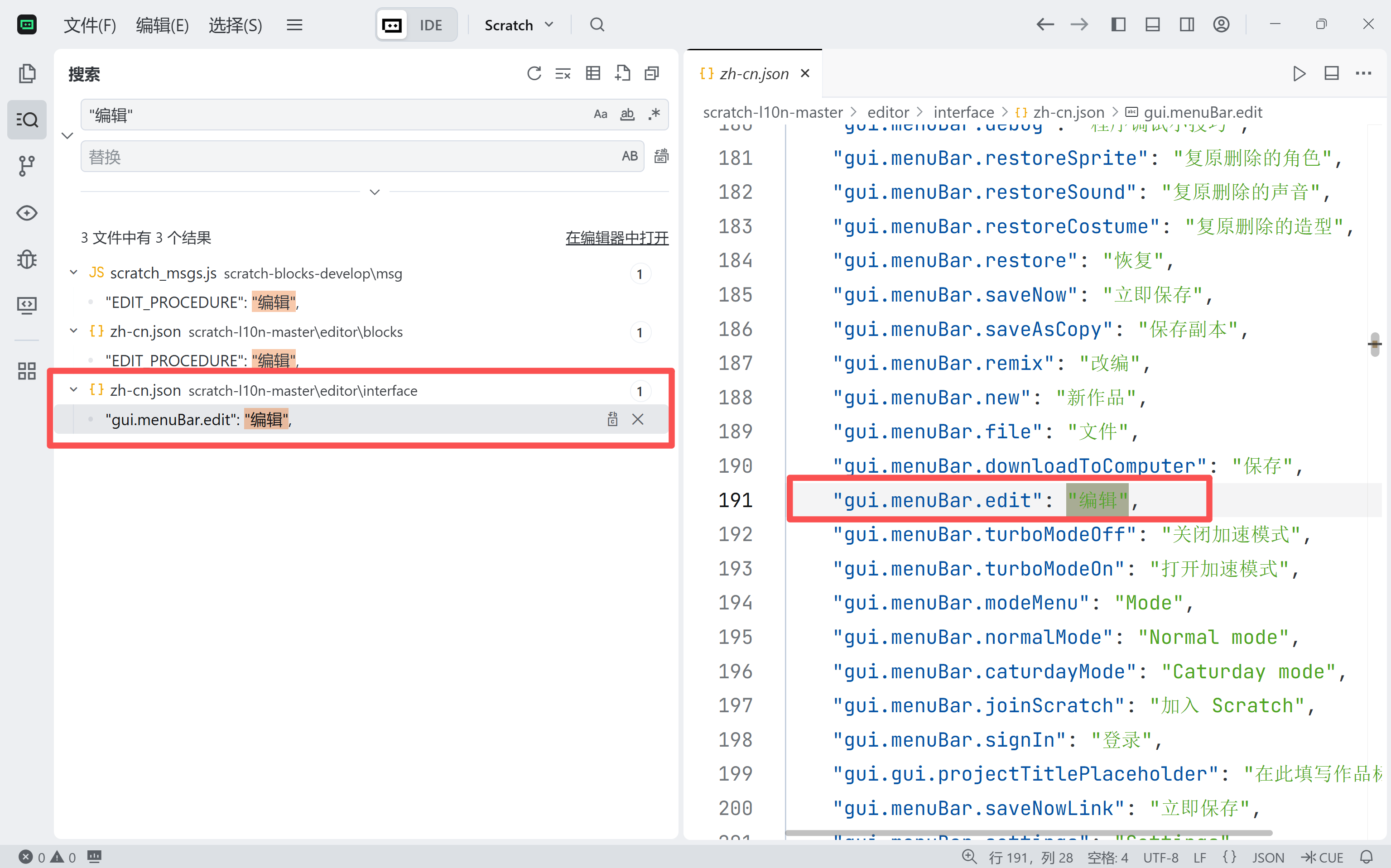Clear search results with the clear icon
This screenshot has width=1391, height=868.
(563, 73)
